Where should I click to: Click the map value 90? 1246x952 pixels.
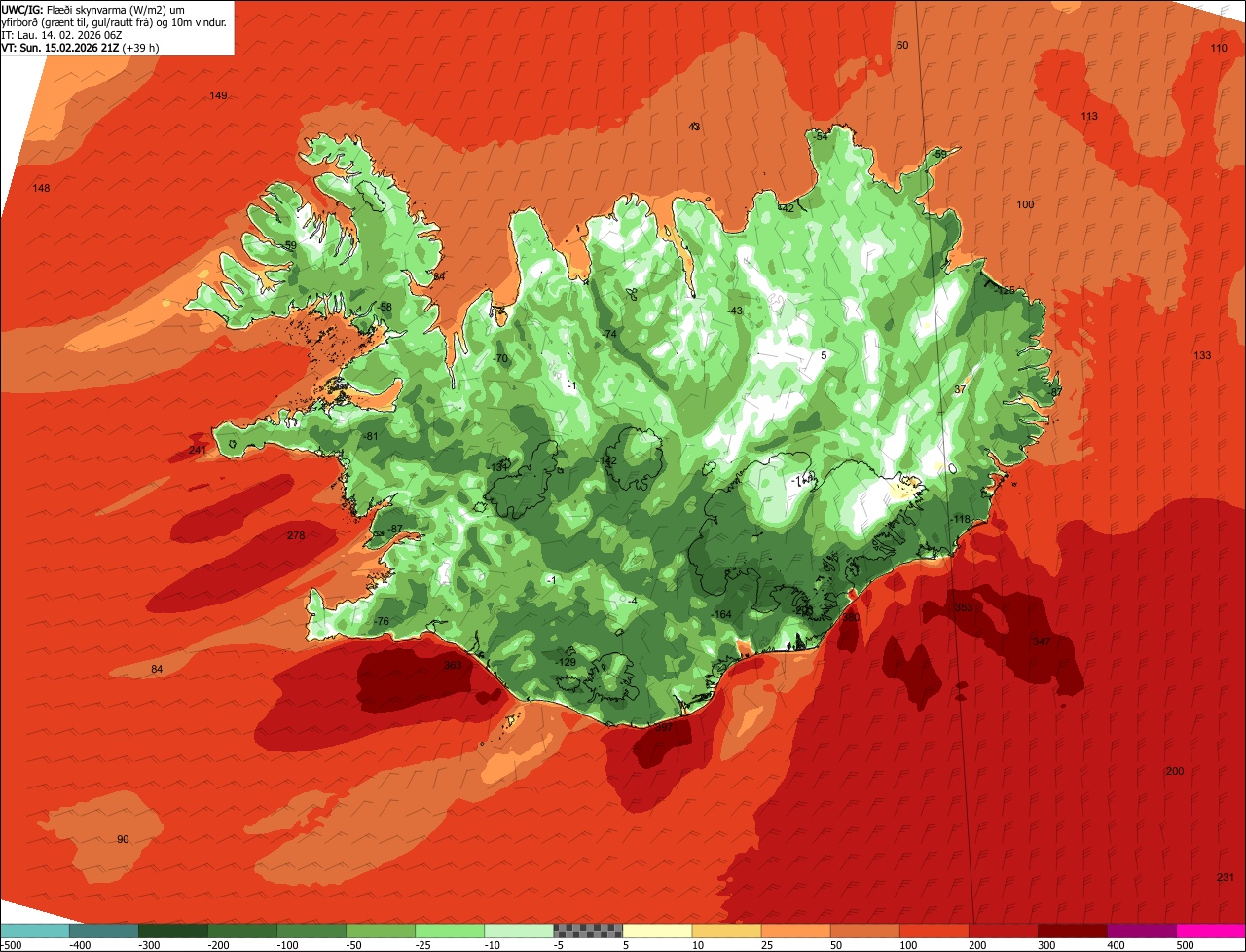click(x=123, y=840)
